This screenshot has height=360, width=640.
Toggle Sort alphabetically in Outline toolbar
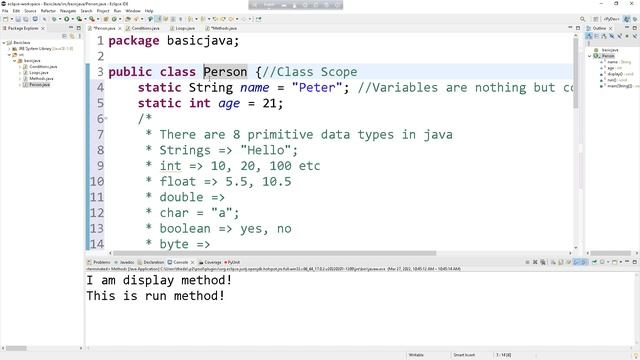[x=604, y=36]
